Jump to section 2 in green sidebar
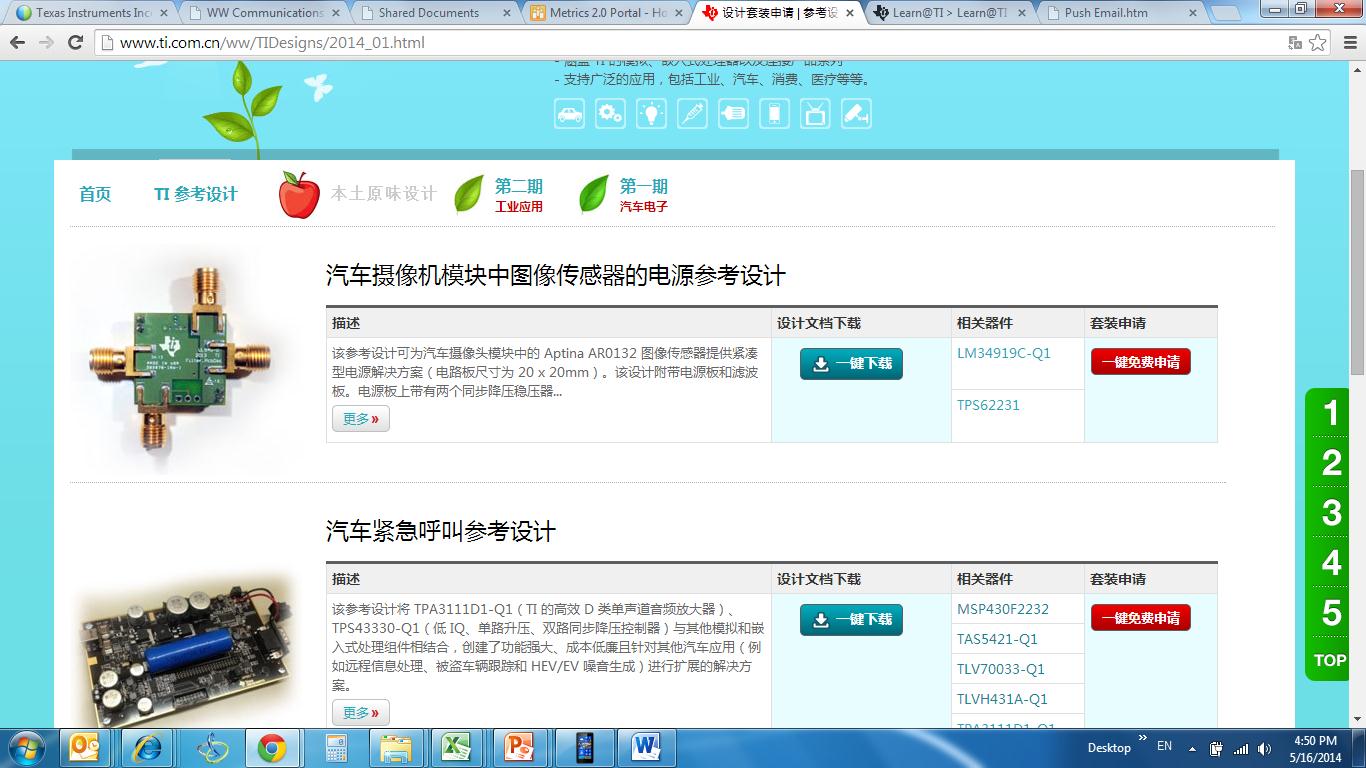The width and height of the screenshot is (1366, 768). (1331, 463)
